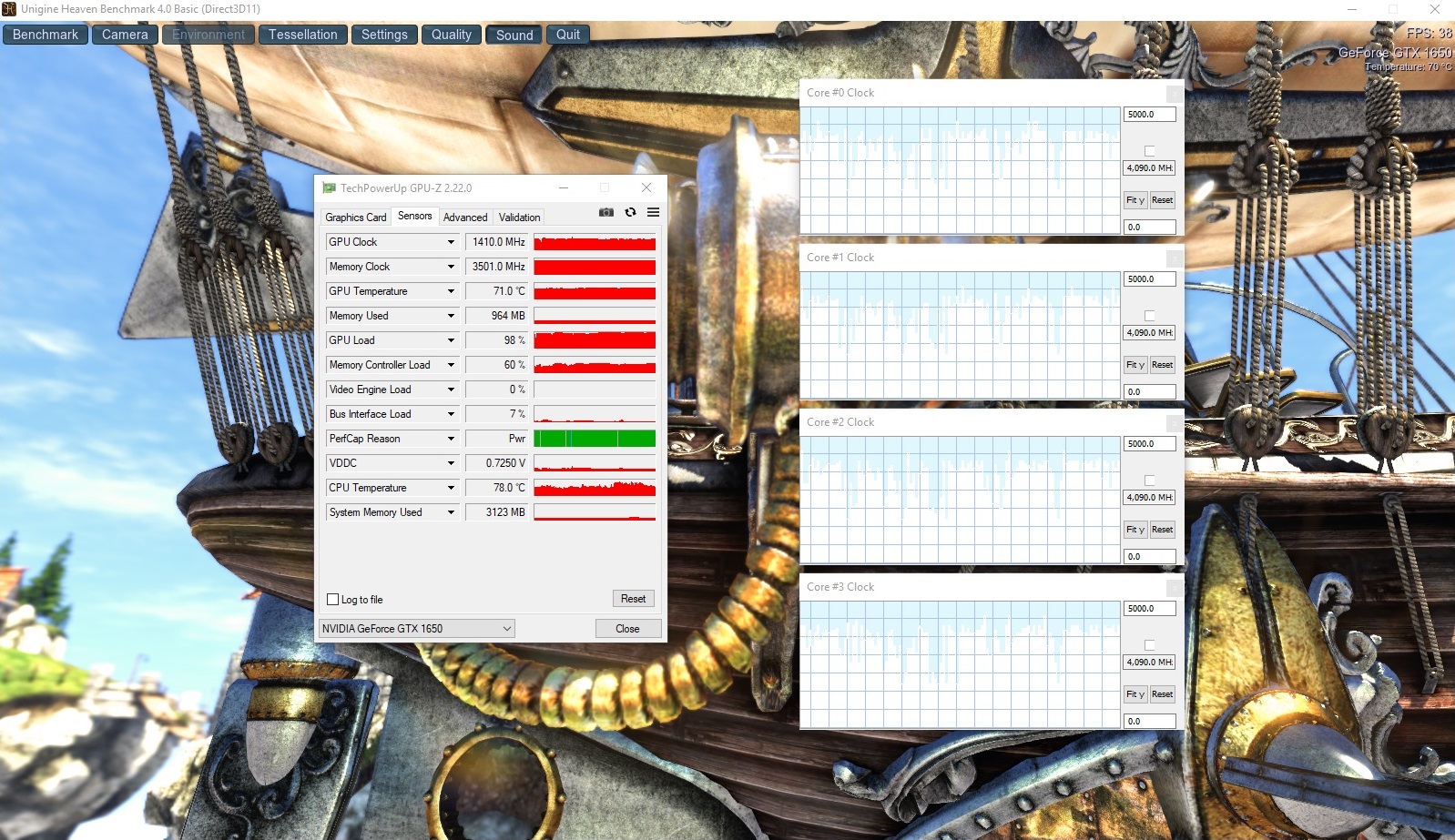The width and height of the screenshot is (1455, 840).
Task: Open the Tessellation menu
Action: click(x=302, y=35)
